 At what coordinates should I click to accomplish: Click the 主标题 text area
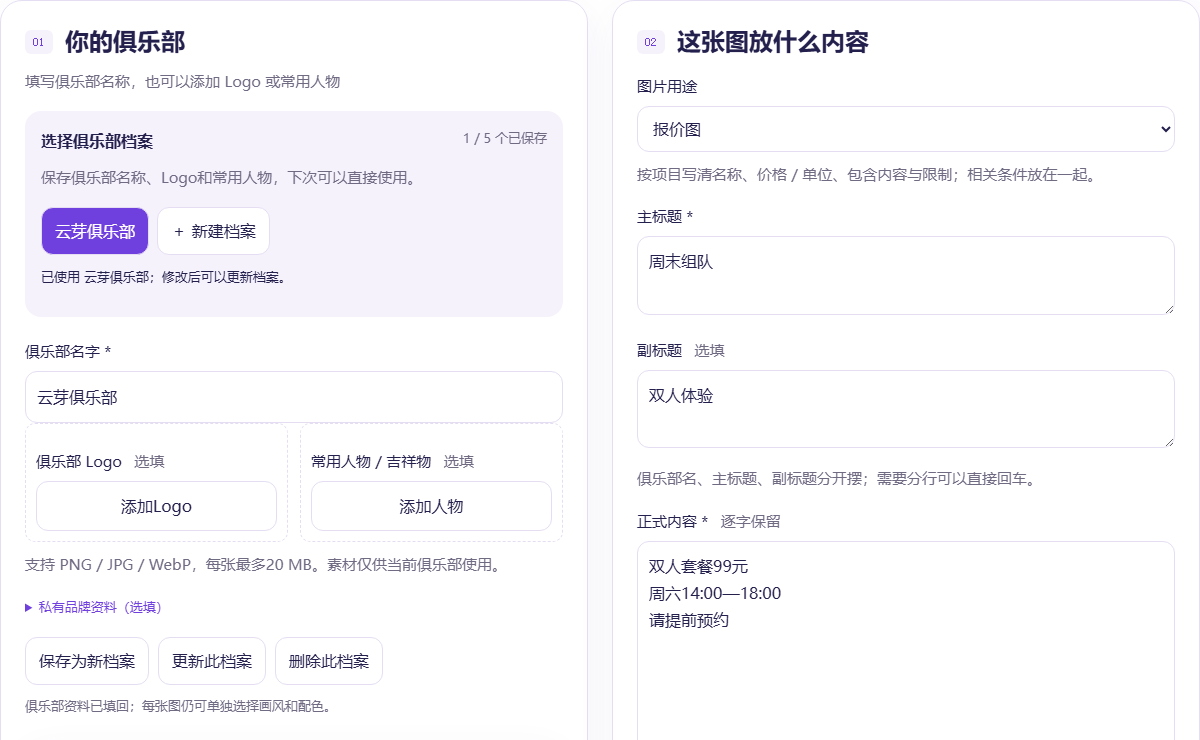[906, 275]
